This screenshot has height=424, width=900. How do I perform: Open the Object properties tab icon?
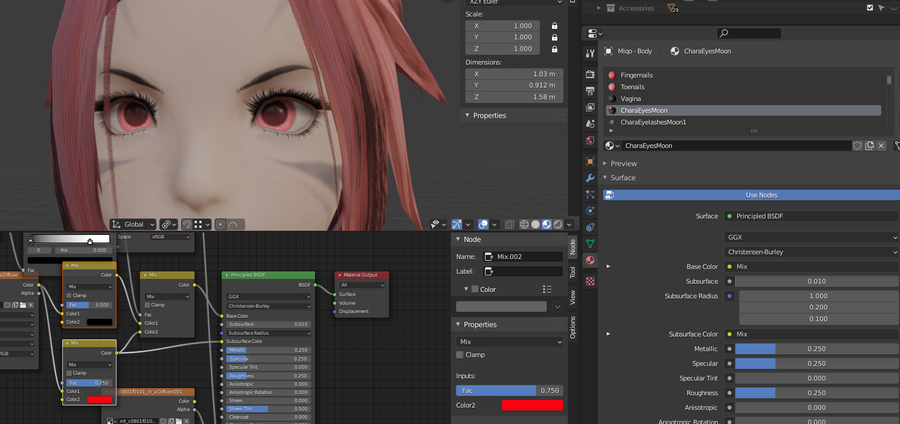[x=590, y=162]
